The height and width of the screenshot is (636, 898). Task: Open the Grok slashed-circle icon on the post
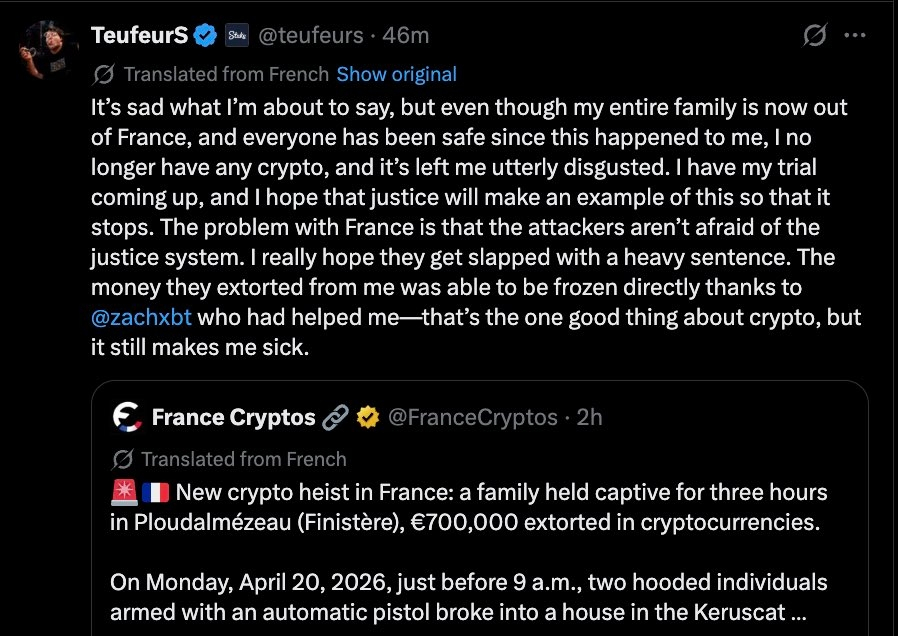pos(815,36)
